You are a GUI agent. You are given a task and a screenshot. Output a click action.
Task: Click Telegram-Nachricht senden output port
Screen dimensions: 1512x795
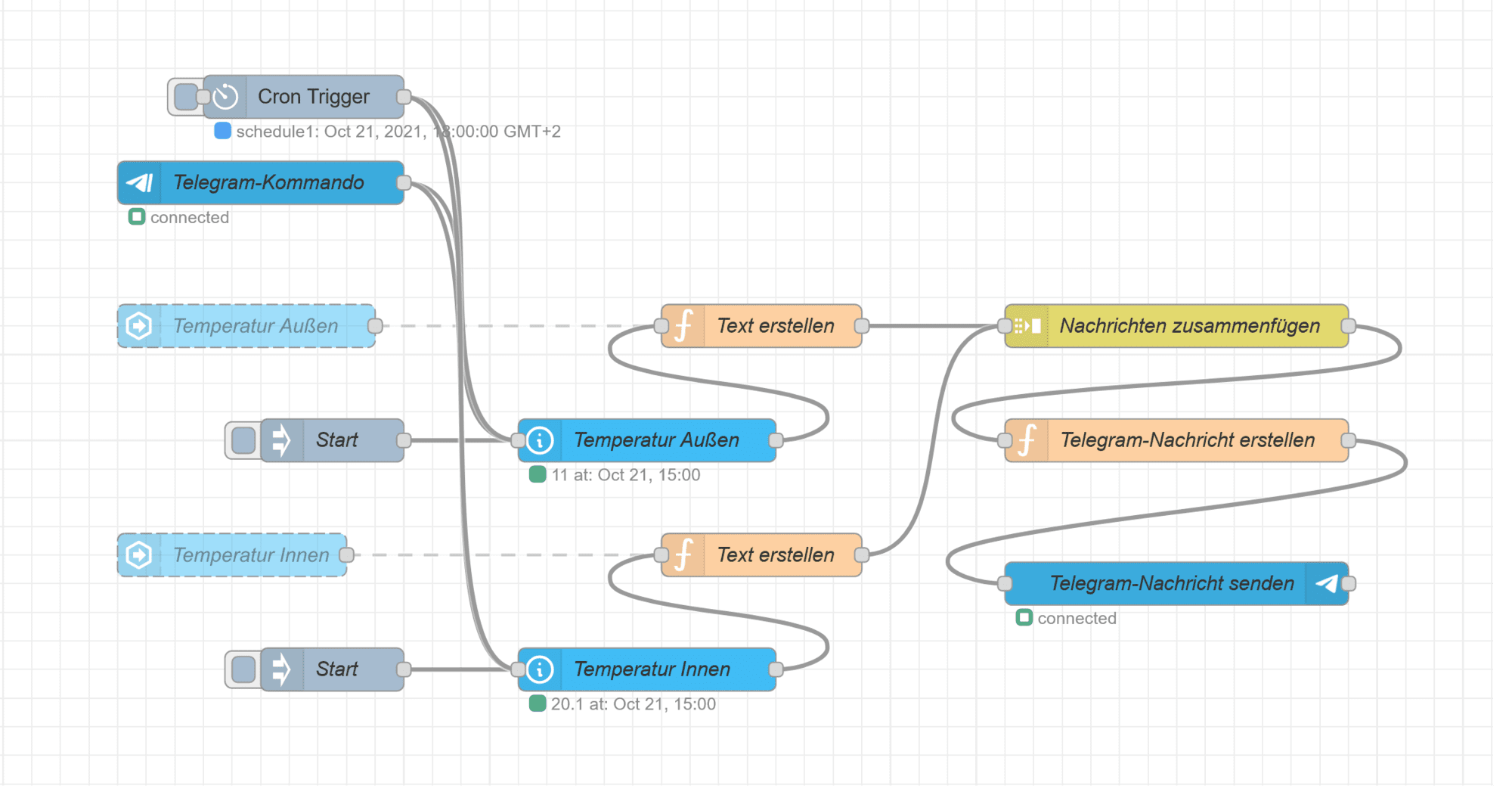point(1348,583)
